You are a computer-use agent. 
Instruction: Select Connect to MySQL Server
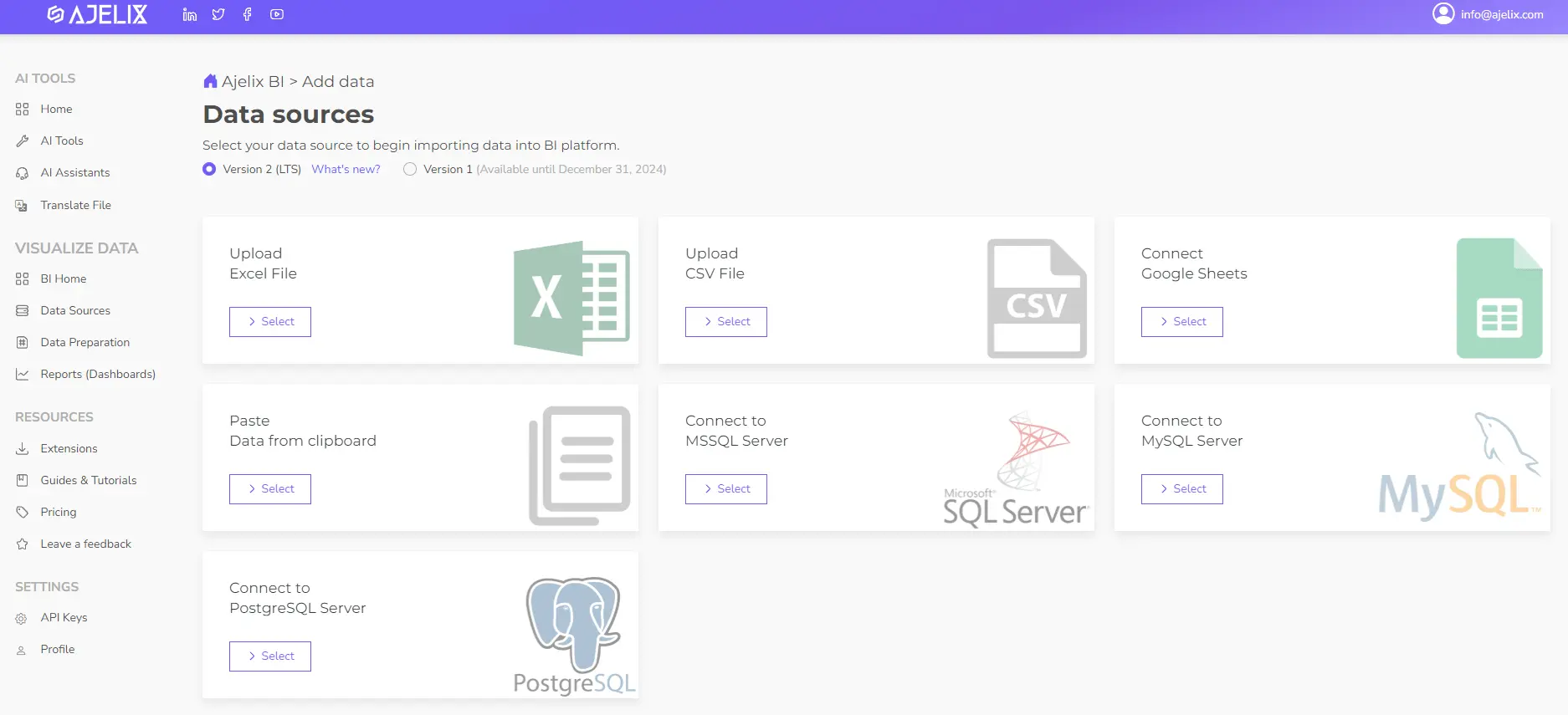pos(1182,489)
